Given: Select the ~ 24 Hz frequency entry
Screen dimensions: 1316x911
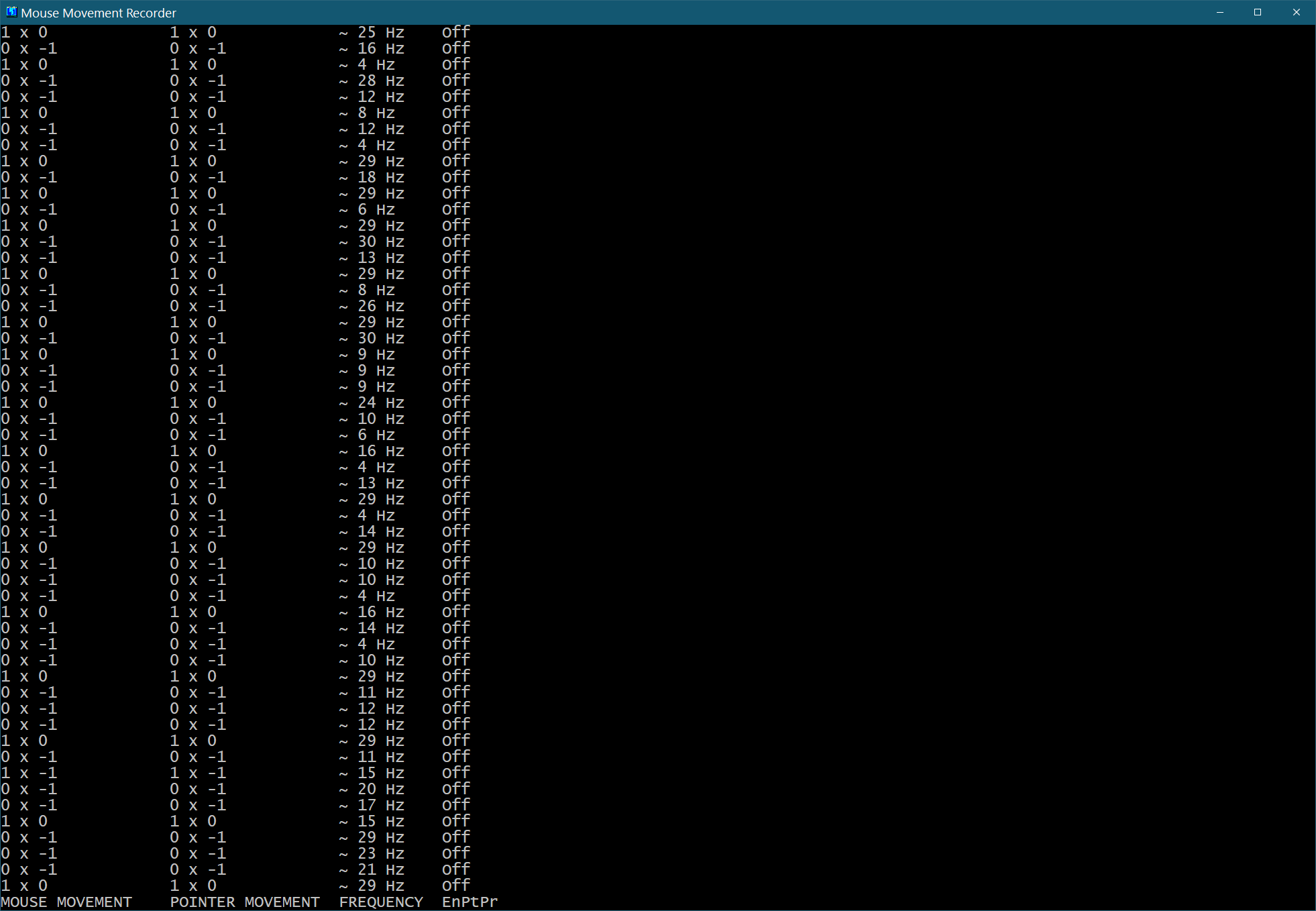Looking at the screenshot, I should pos(372,403).
